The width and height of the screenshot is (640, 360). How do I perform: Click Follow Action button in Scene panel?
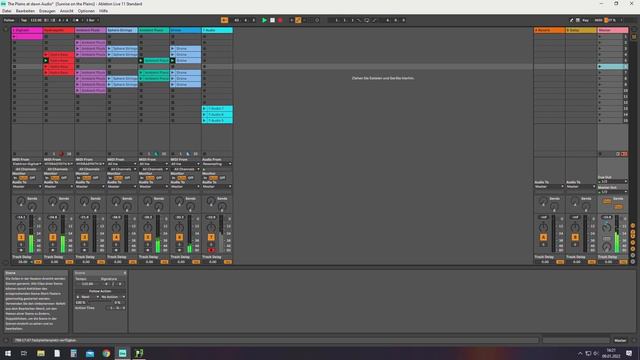point(100,291)
